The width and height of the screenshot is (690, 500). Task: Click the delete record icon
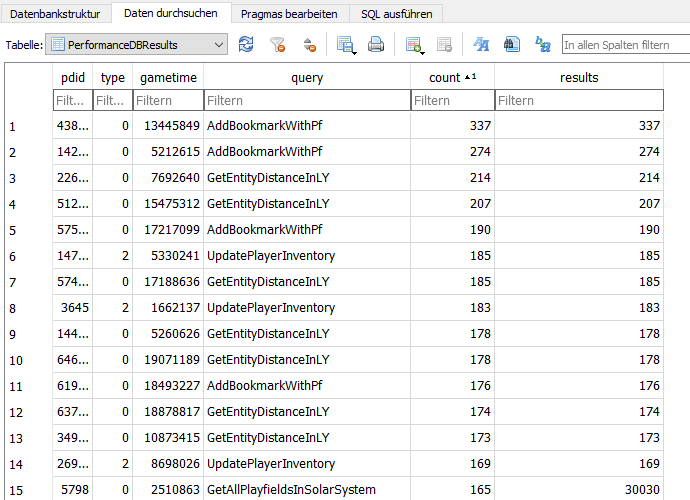click(x=445, y=44)
